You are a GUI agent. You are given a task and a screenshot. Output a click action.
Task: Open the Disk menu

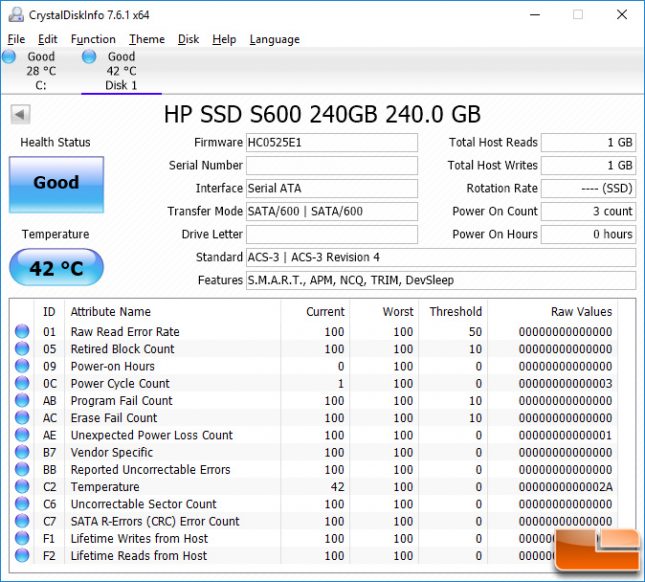(x=188, y=39)
